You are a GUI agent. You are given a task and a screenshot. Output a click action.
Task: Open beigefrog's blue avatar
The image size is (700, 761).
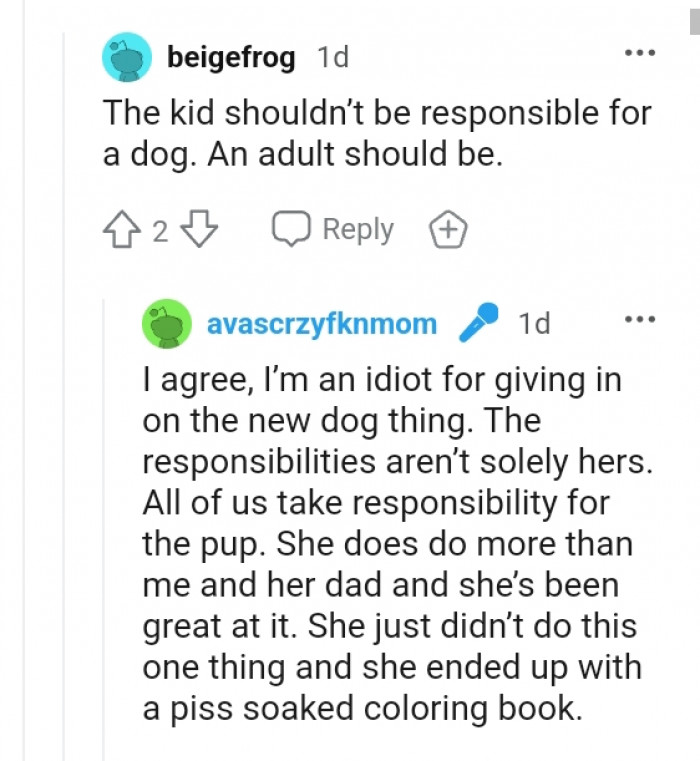point(127,58)
